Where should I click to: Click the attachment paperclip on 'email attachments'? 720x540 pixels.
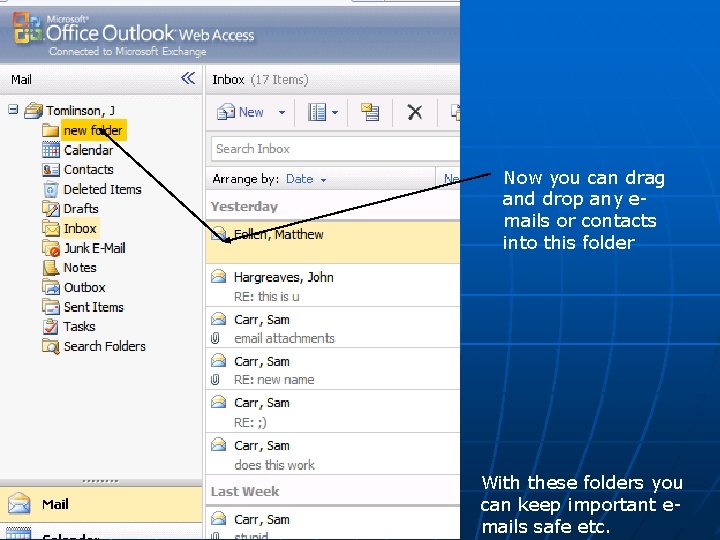click(214, 338)
